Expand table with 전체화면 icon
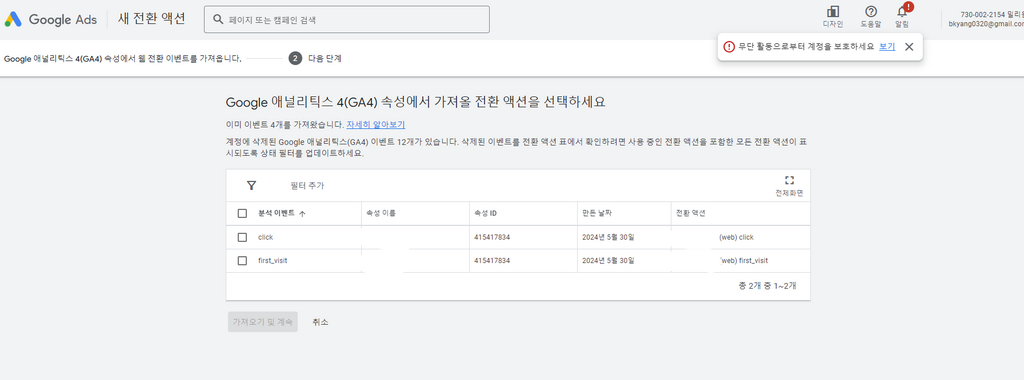Image resolution: width=1024 pixels, height=380 pixels. [x=789, y=181]
